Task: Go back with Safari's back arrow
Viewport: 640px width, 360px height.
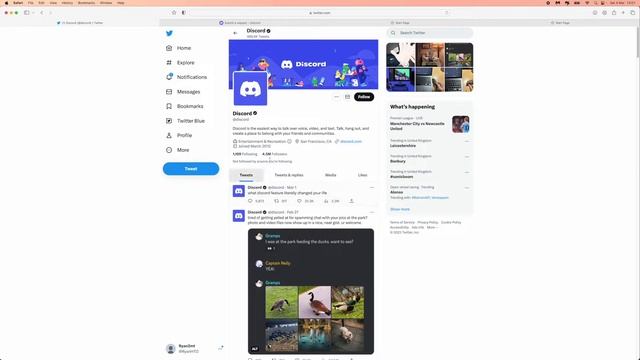Action: 42,13
